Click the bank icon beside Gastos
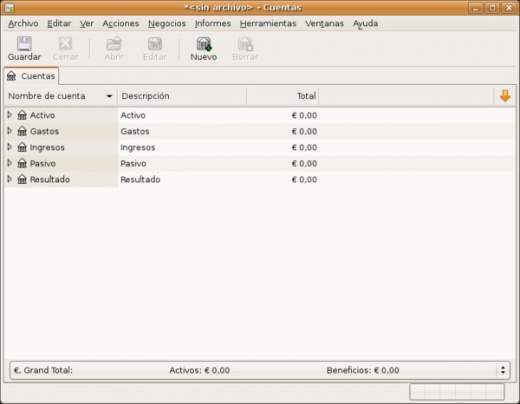520x404 pixels. (22, 131)
